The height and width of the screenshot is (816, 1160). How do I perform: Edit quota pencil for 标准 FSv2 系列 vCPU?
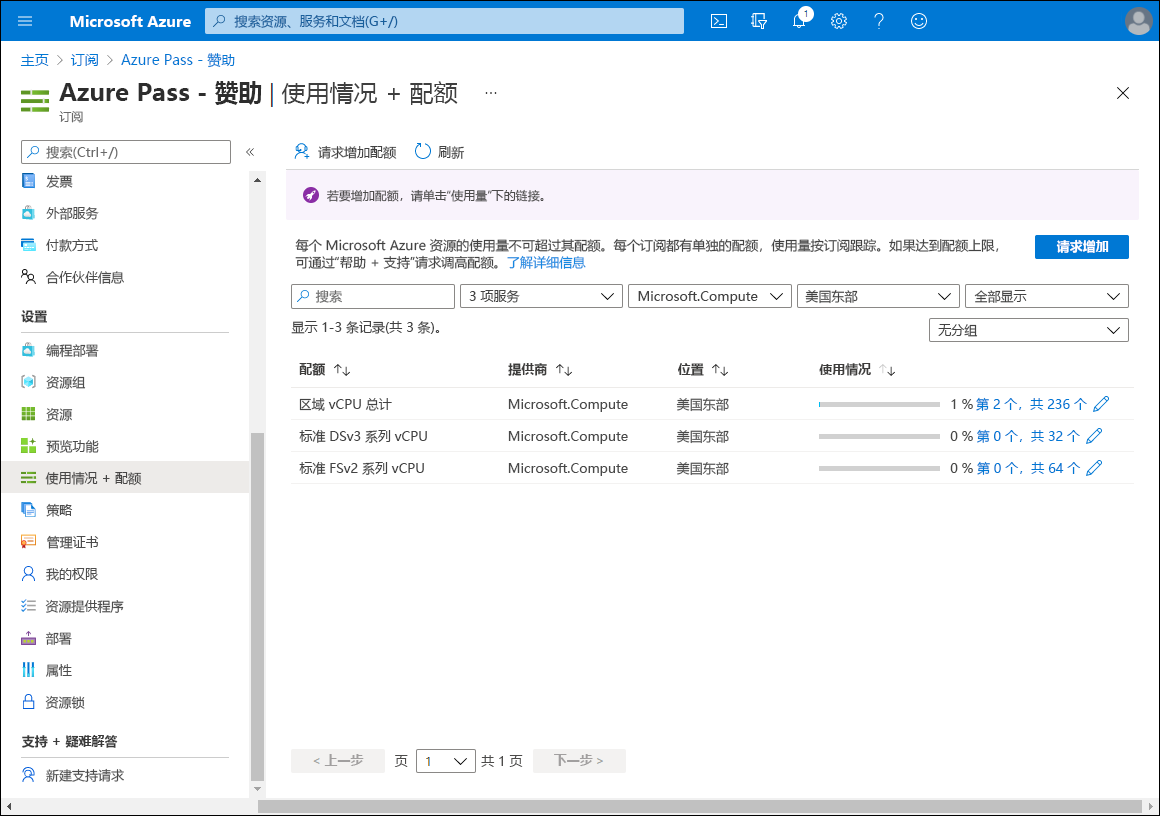1094,468
